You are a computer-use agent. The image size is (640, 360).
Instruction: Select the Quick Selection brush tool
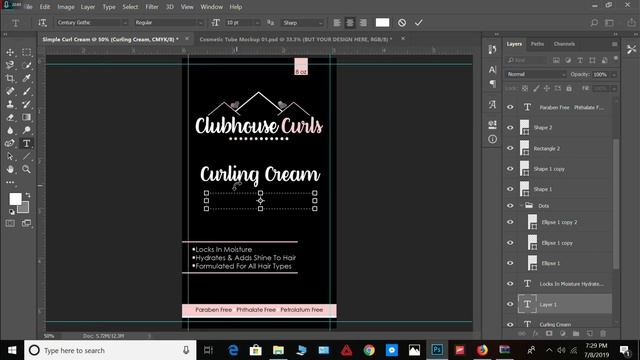click(27, 65)
